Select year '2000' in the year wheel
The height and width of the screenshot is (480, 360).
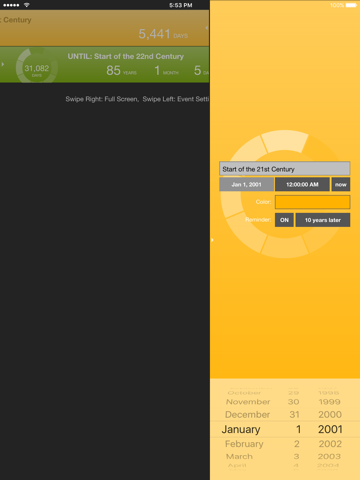[x=330, y=415]
